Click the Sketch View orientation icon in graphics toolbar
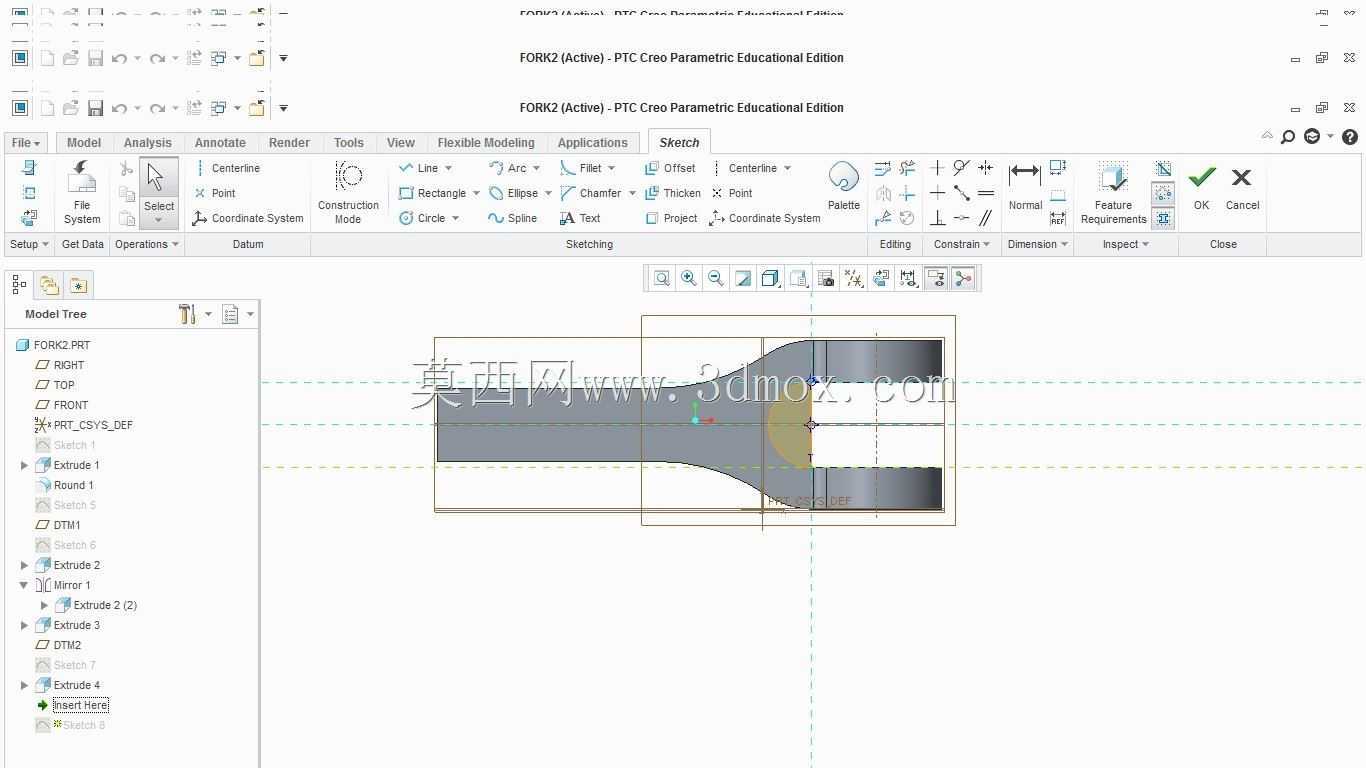Screen dimensions: 1366x768 pyautogui.click(x=881, y=279)
